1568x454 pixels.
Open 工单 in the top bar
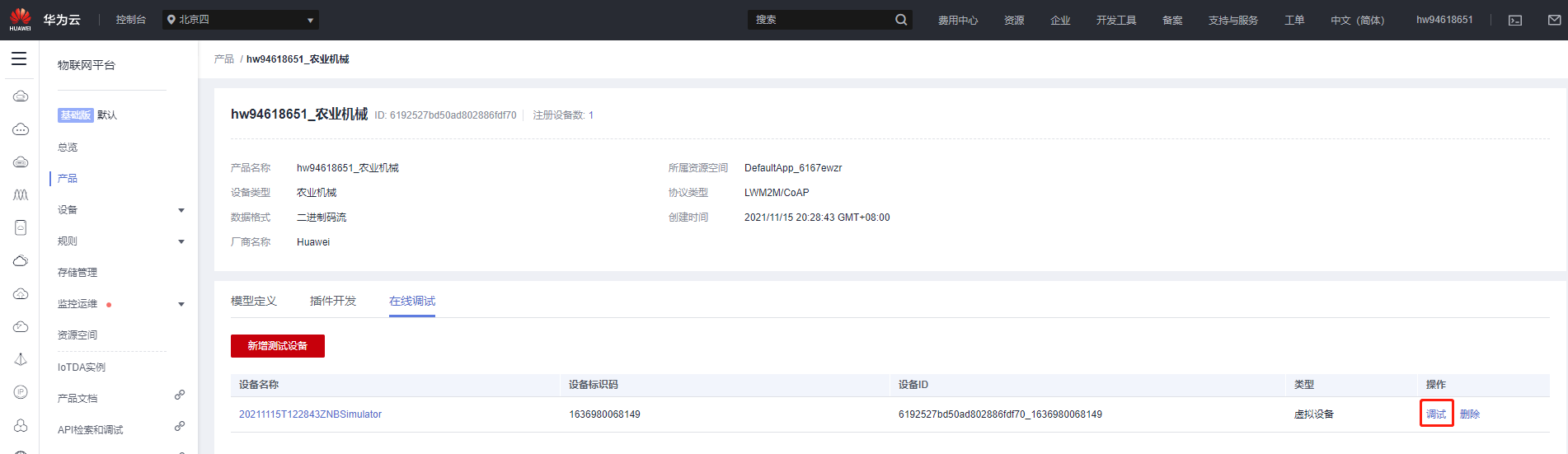1294,20
